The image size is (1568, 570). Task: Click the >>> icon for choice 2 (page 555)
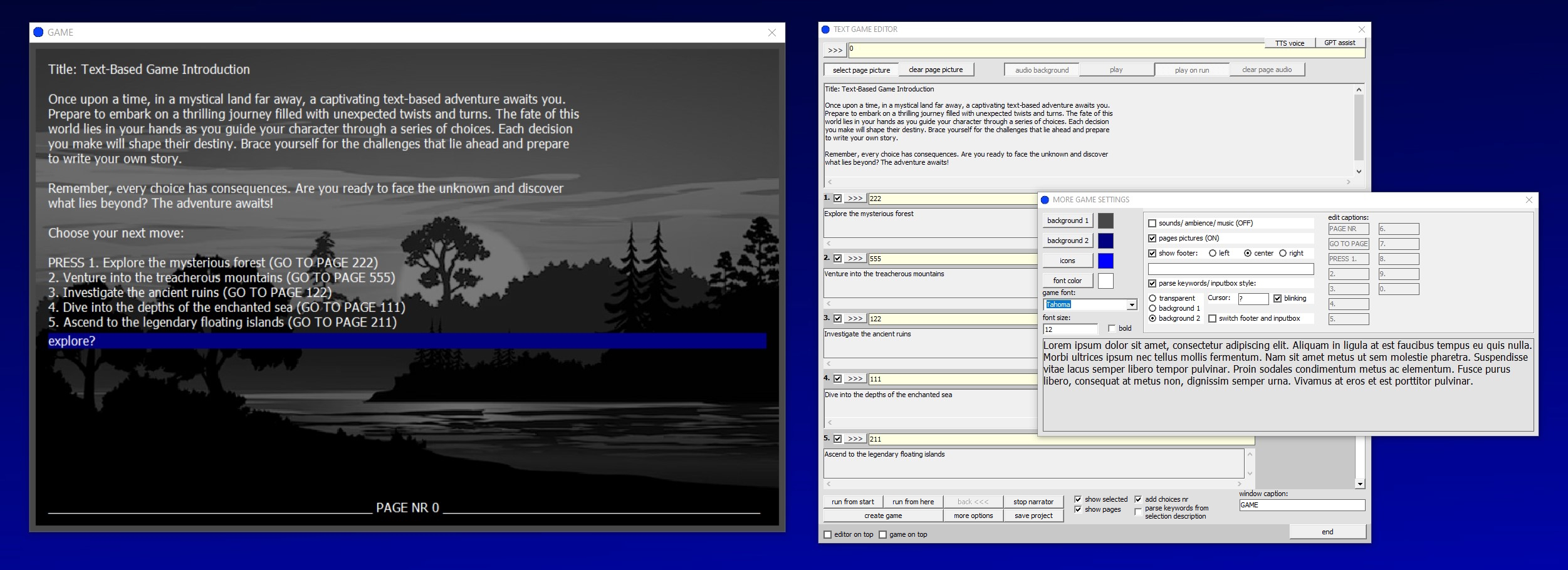pyautogui.click(x=854, y=258)
